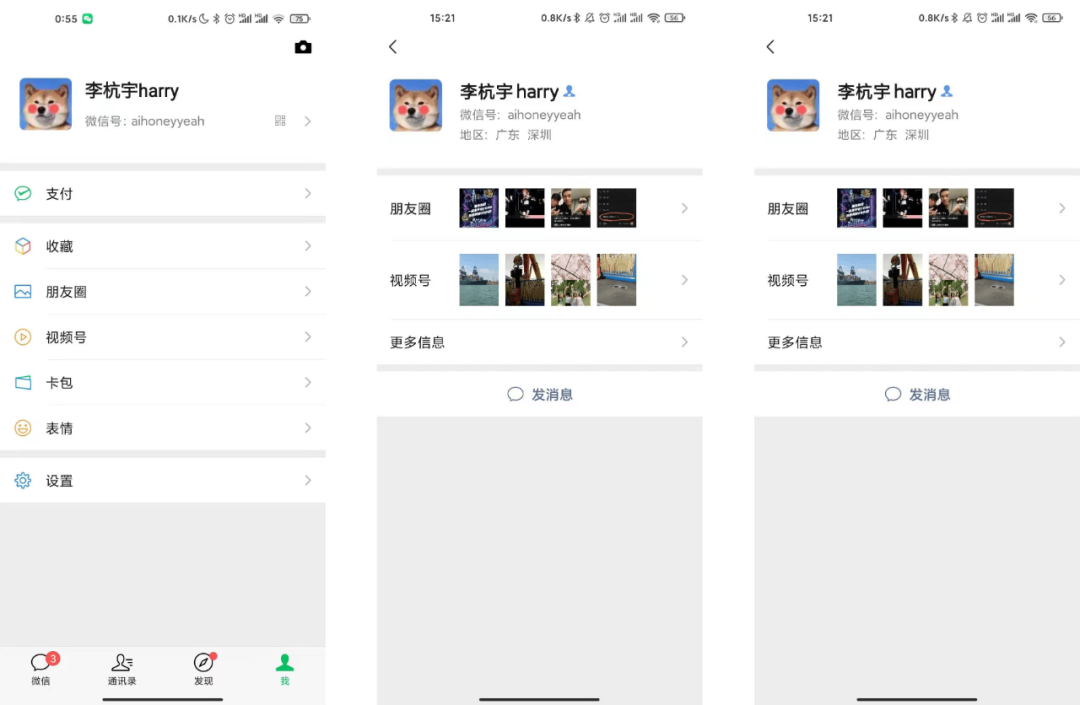Tap the avatar on the 我 page header
1080x705 pixels.
pos(46,104)
